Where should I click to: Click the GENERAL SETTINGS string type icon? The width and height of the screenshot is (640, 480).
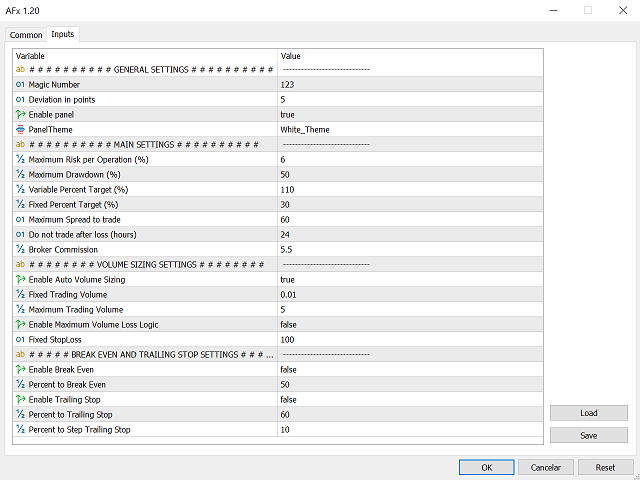point(20,70)
